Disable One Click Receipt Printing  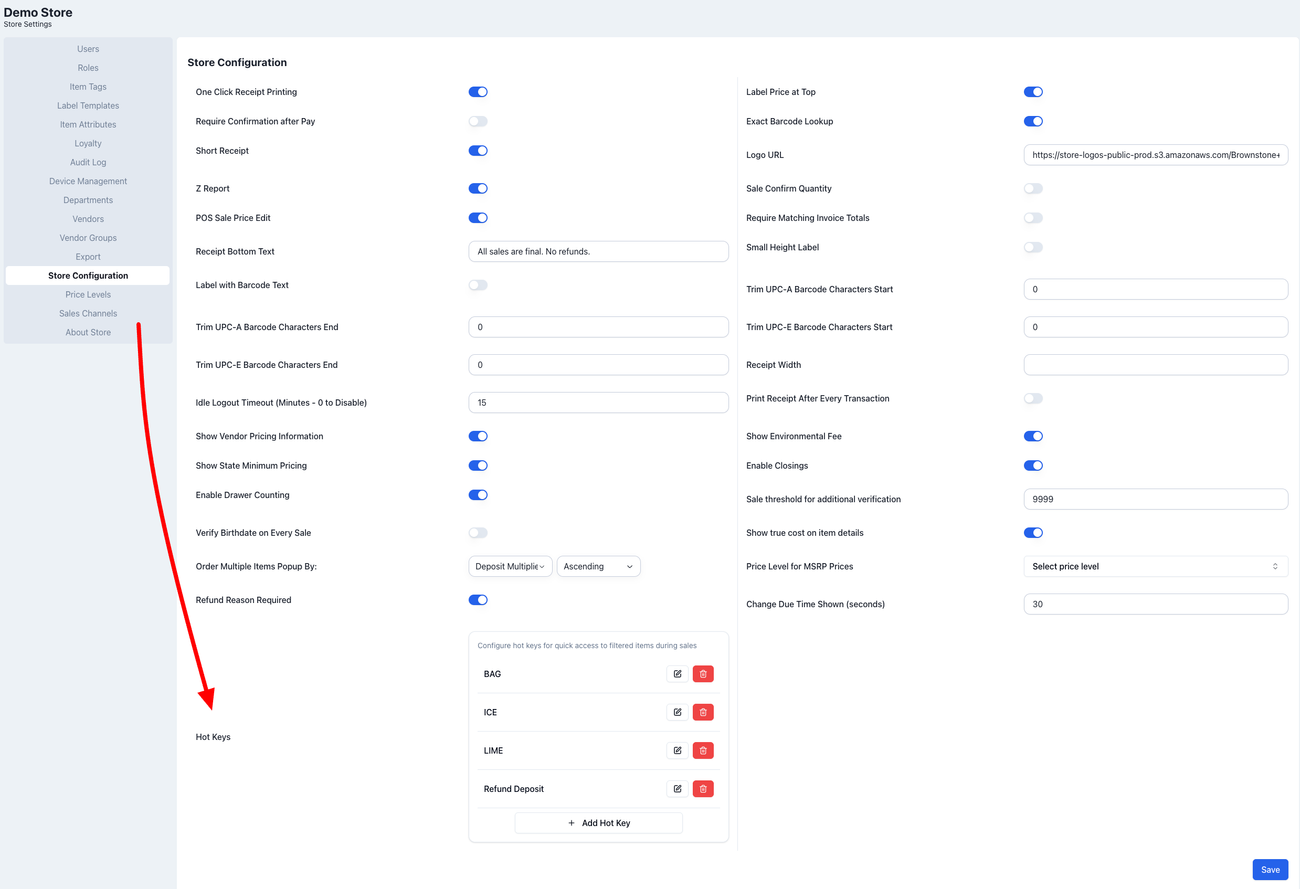478,92
